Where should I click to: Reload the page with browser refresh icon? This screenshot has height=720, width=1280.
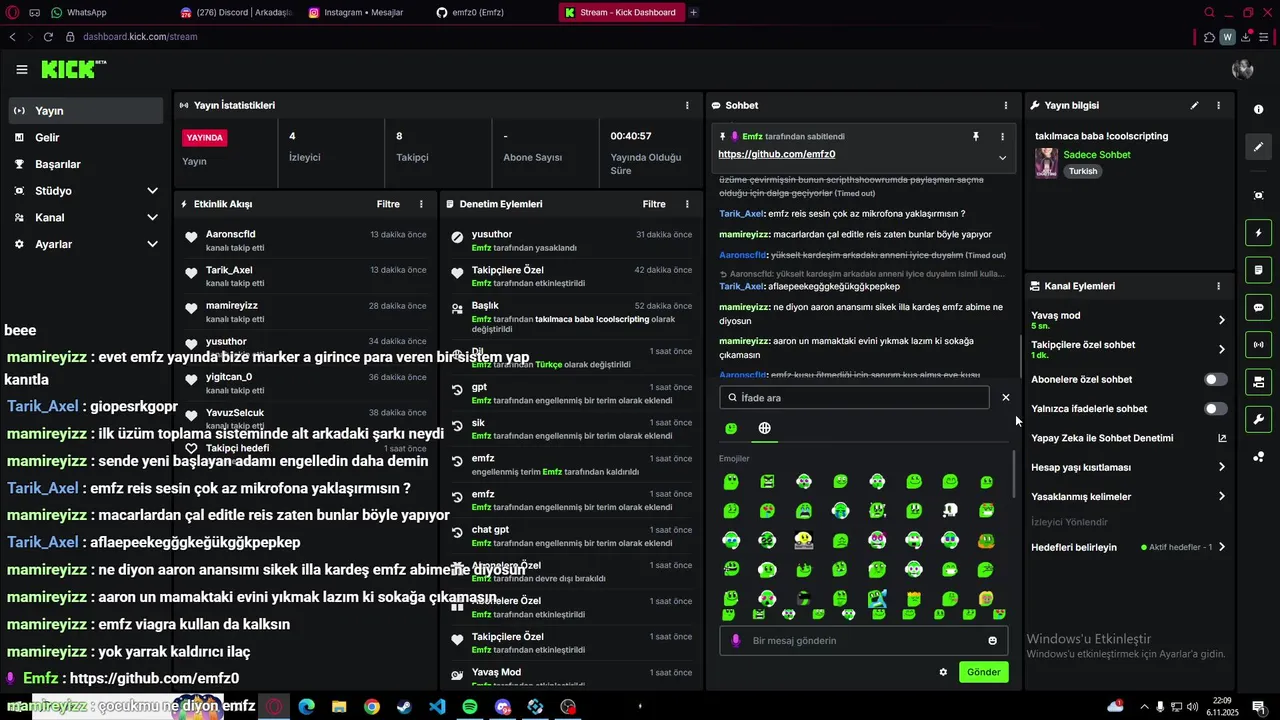coord(48,37)
